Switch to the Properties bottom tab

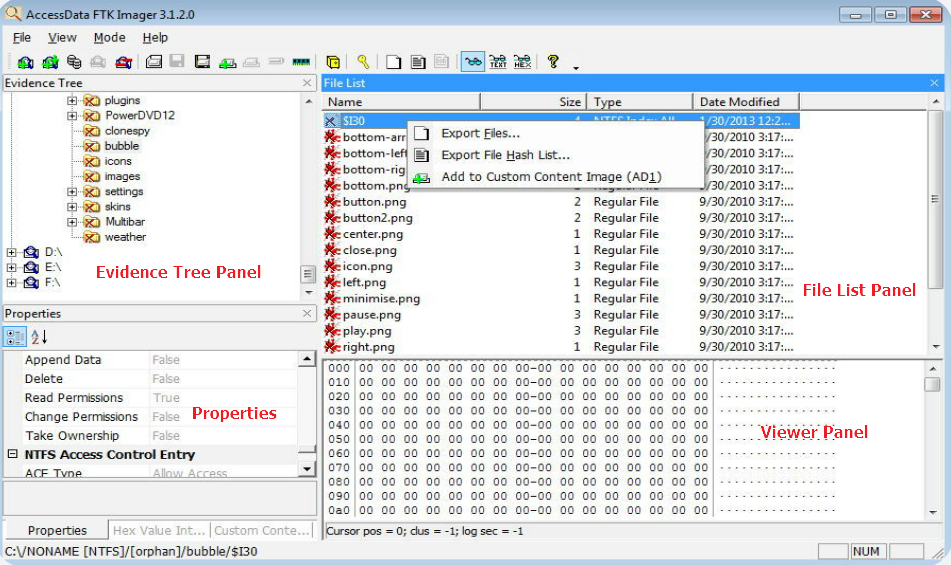pyautogui.click(x=57, y=530)
